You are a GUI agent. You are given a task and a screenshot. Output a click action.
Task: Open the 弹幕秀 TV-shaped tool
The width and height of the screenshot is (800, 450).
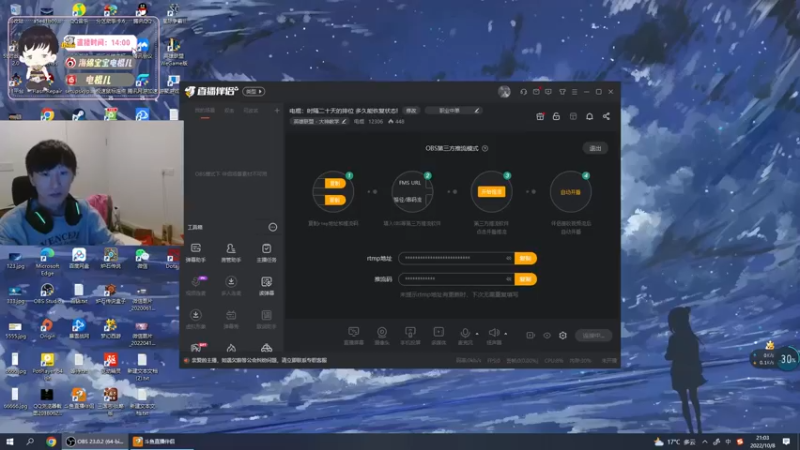point(231,319)
